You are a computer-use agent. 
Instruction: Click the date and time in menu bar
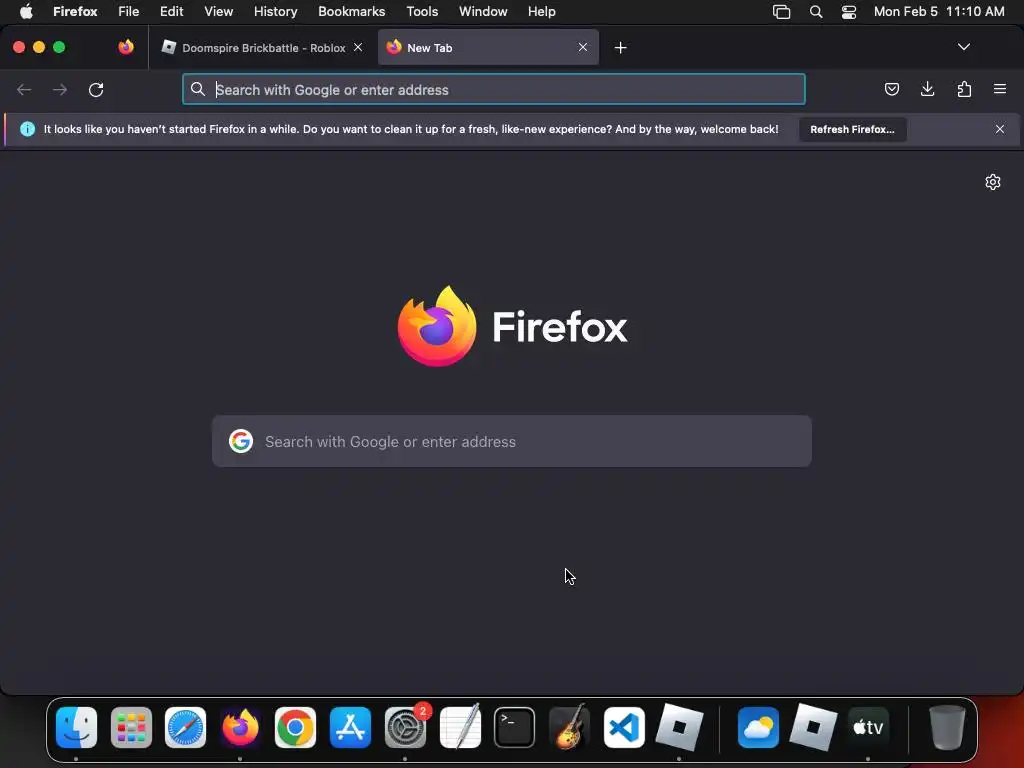[939, 12]
